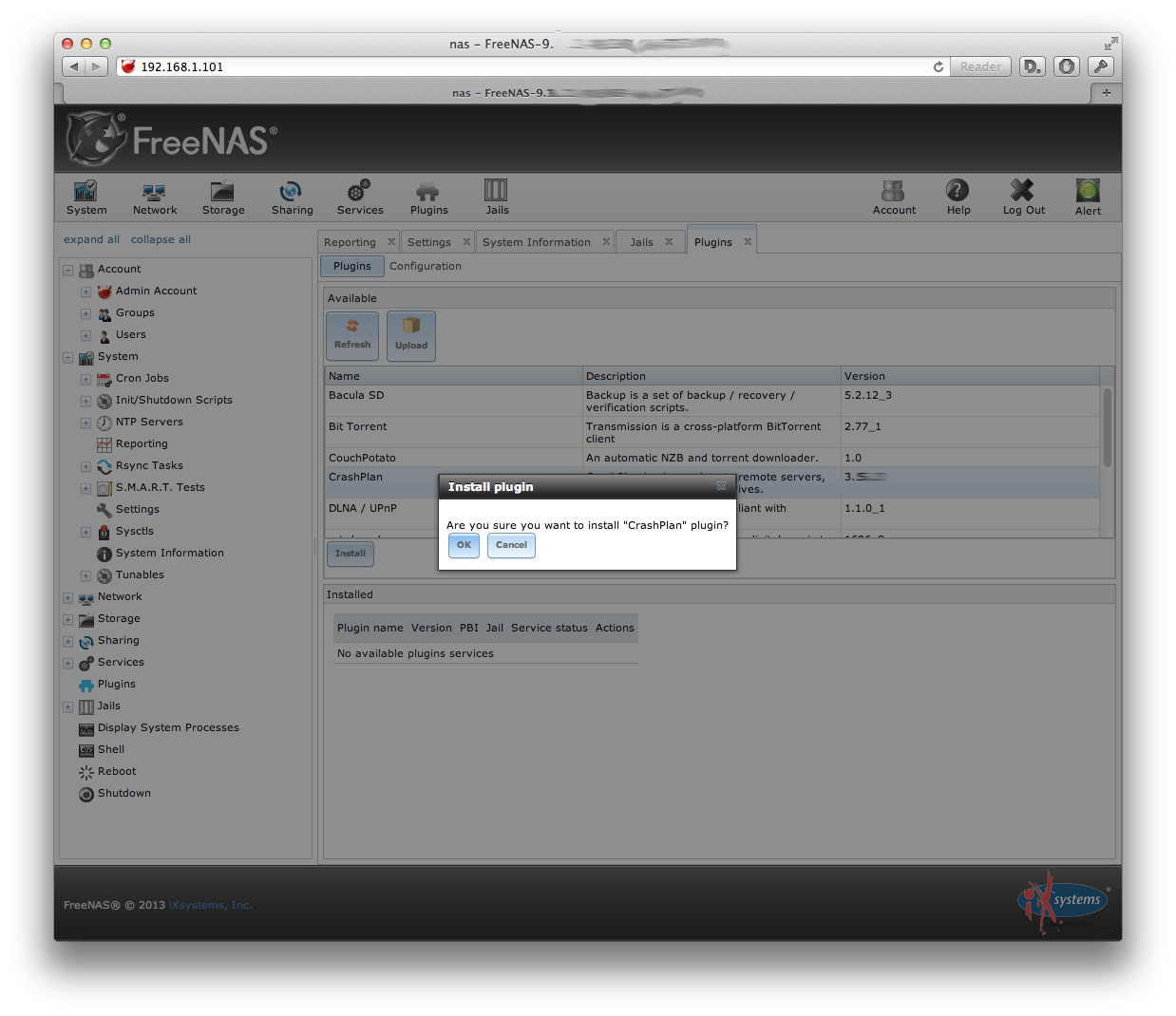Click the Version column header

point(970,376)
